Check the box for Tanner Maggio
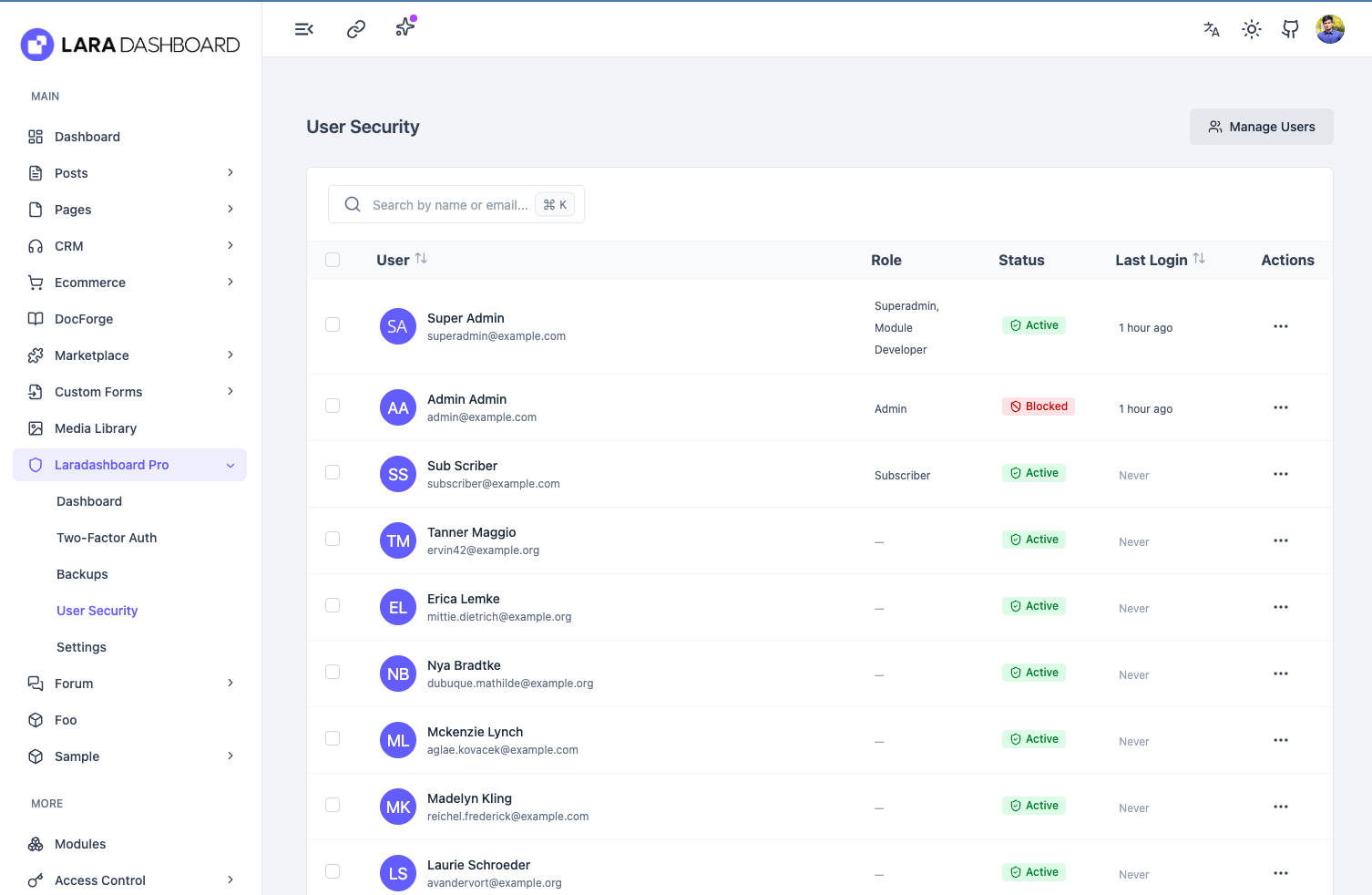Image resolution: width=1372 pixels, height=895 pixels. point(333,540)
